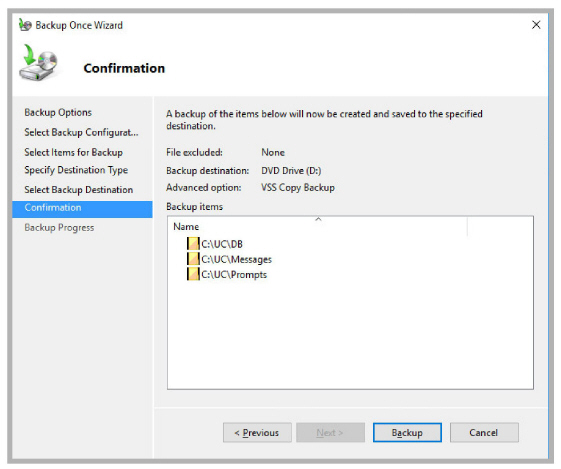Screen dimensions: 561x469
Task: Open the Select Items for Backup step
Action: (x=73, y=152)
